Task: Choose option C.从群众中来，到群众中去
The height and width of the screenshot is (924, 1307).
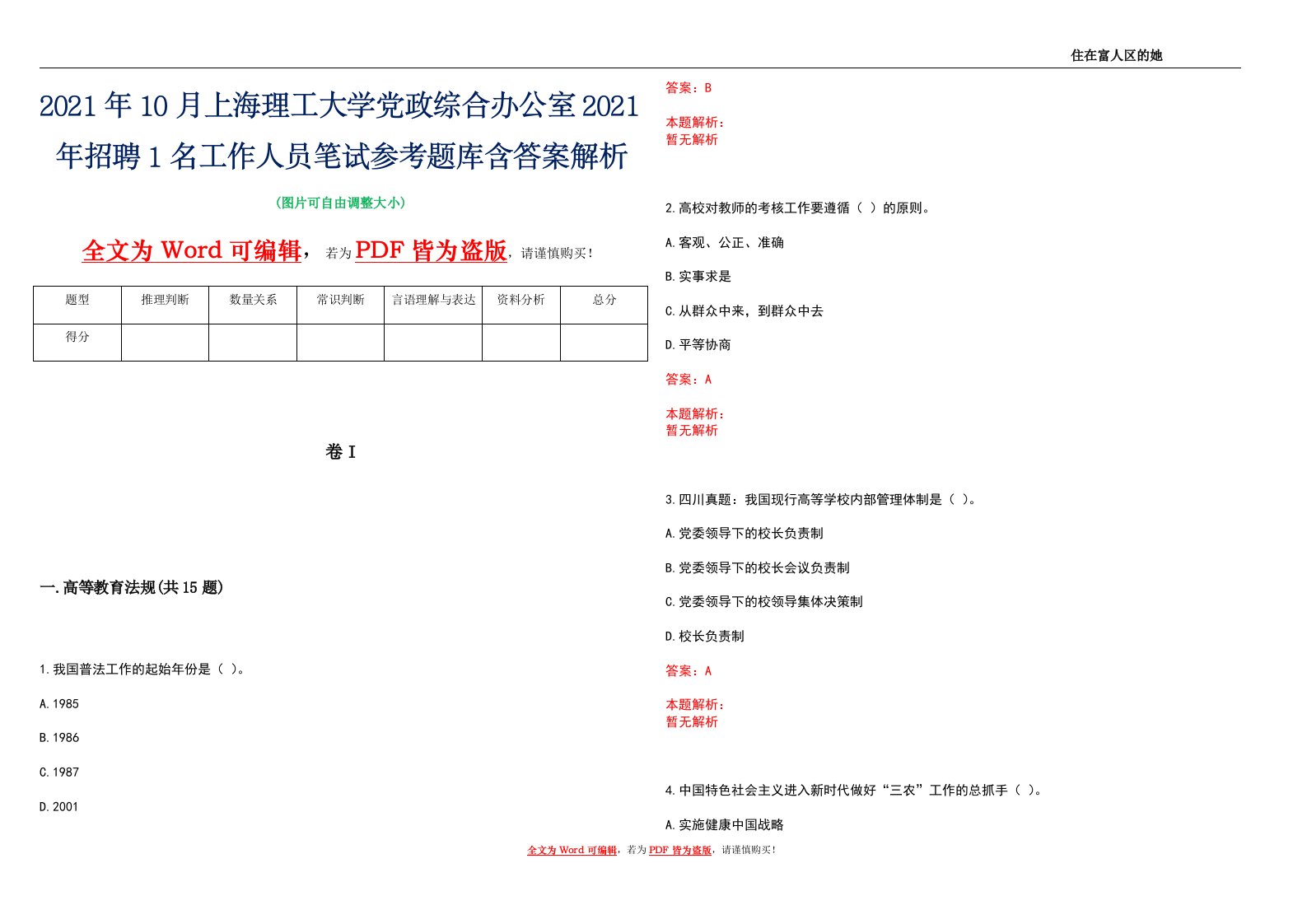Action: pos(745,311)
